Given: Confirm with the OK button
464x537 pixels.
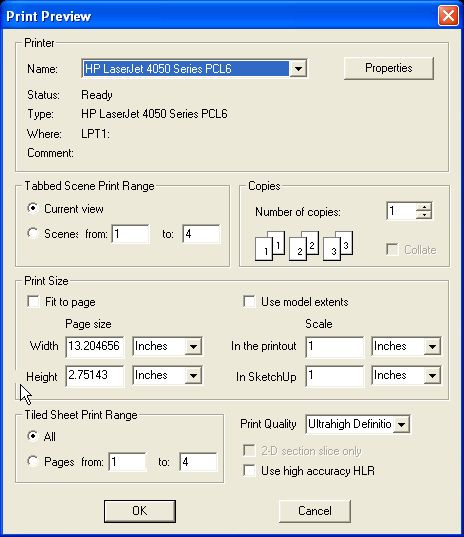Looking at the screenshot, I should coord(140,511).
